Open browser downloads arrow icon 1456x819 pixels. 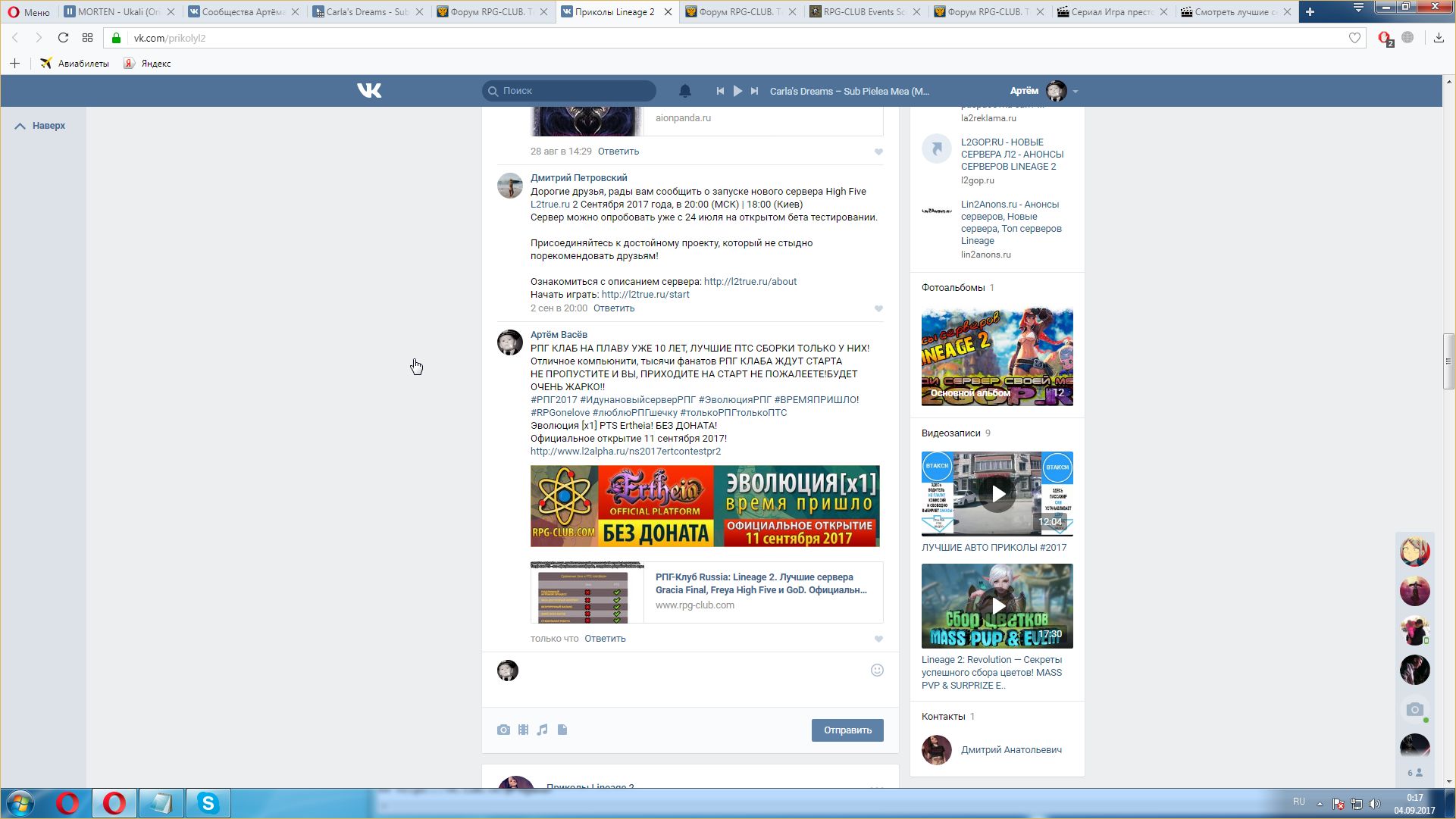pos(1439,38)
